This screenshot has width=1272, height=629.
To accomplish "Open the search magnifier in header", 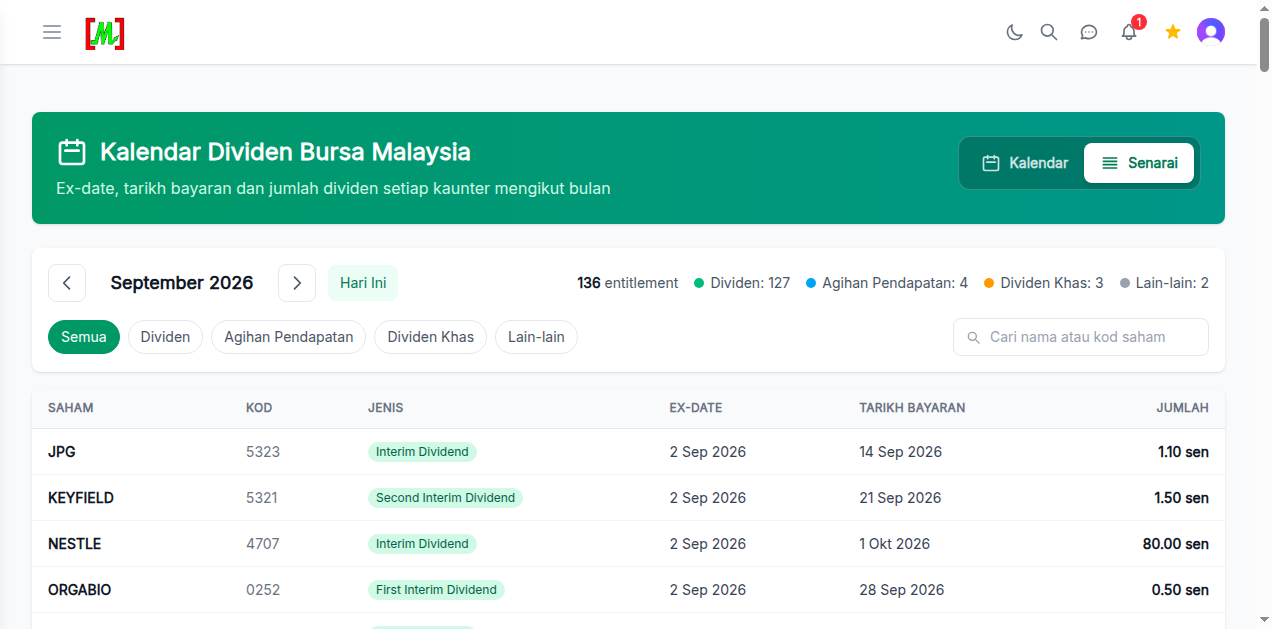I will 1049,32.
